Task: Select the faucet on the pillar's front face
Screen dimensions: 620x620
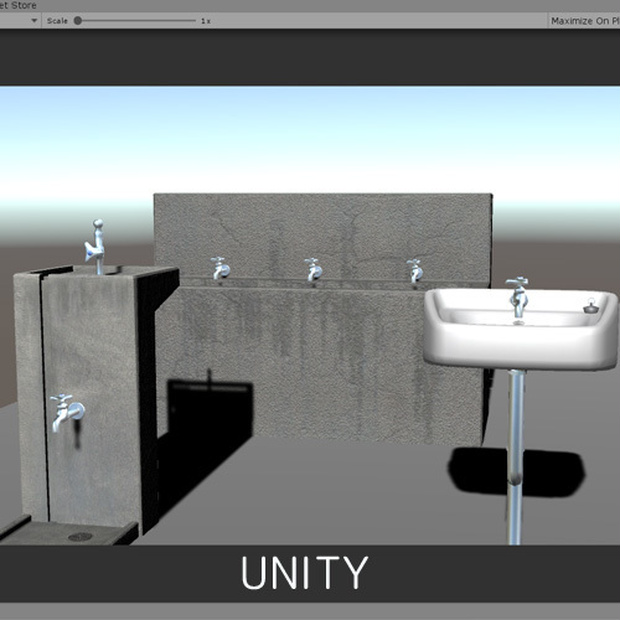Action: pos(67,412)
